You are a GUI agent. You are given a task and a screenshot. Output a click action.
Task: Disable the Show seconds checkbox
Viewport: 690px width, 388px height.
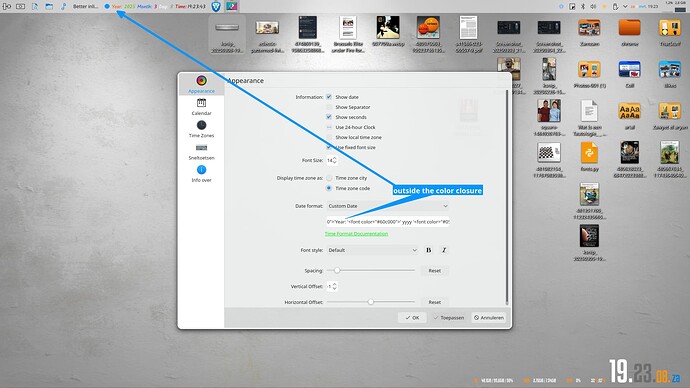click(x=329, y=117)
